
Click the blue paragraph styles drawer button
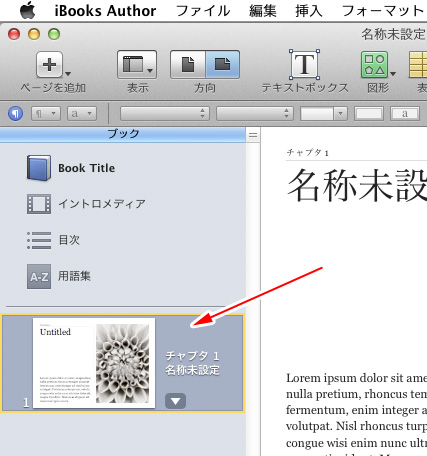(x=15, y=114)
